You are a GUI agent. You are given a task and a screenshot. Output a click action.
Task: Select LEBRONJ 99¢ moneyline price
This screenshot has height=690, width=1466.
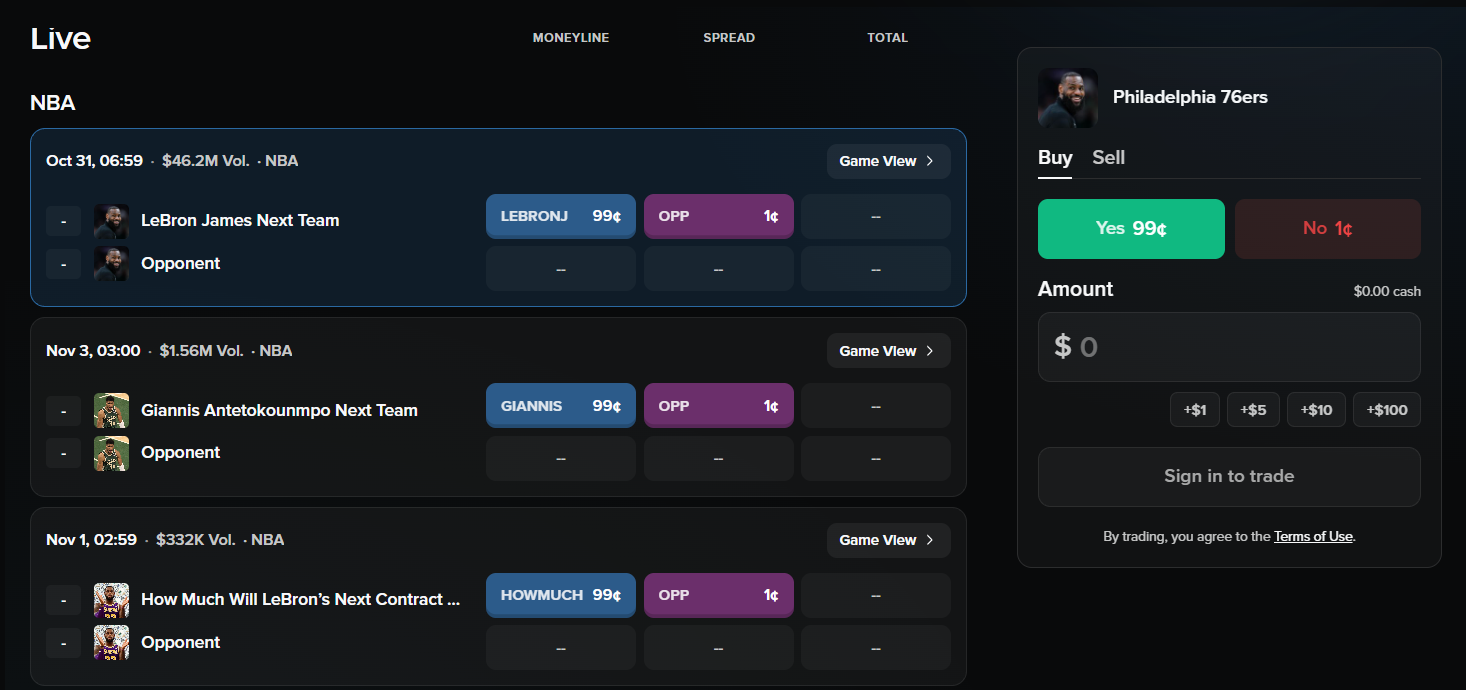pyautogui.click(x=561, y=216)
